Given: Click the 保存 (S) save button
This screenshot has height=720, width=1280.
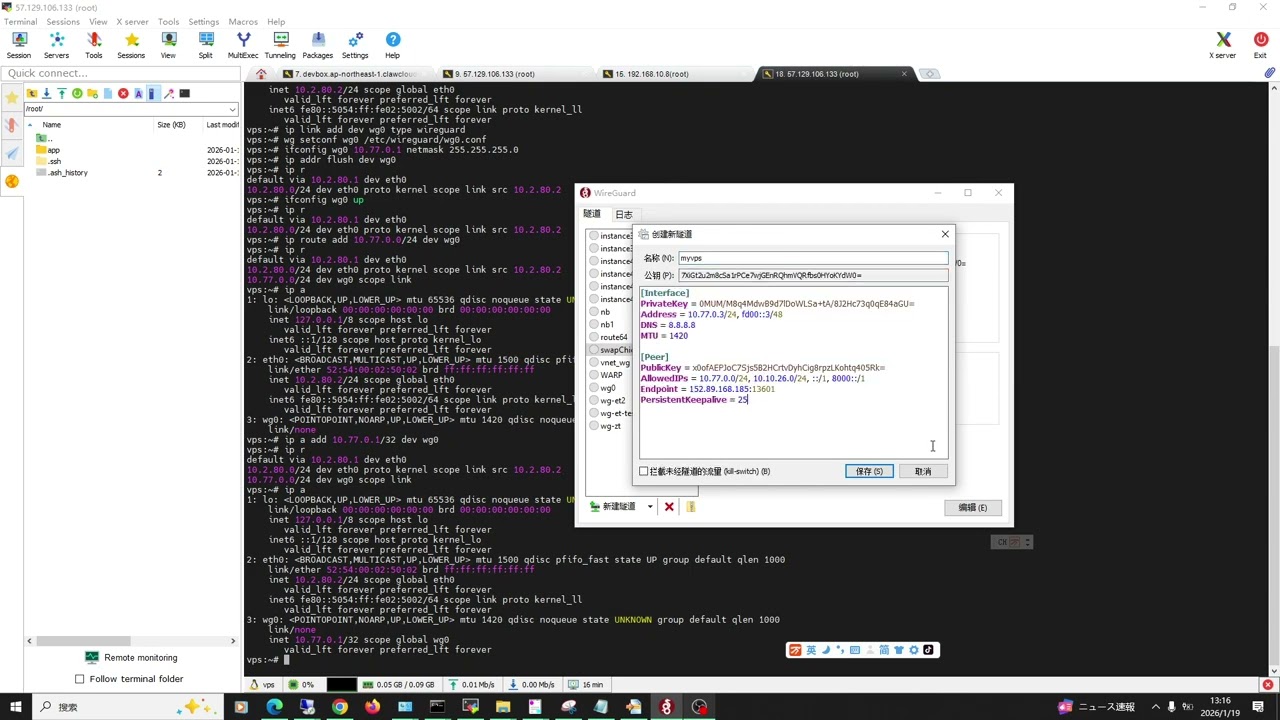Looking at the screenshot, I should click(x=869, y=471).
